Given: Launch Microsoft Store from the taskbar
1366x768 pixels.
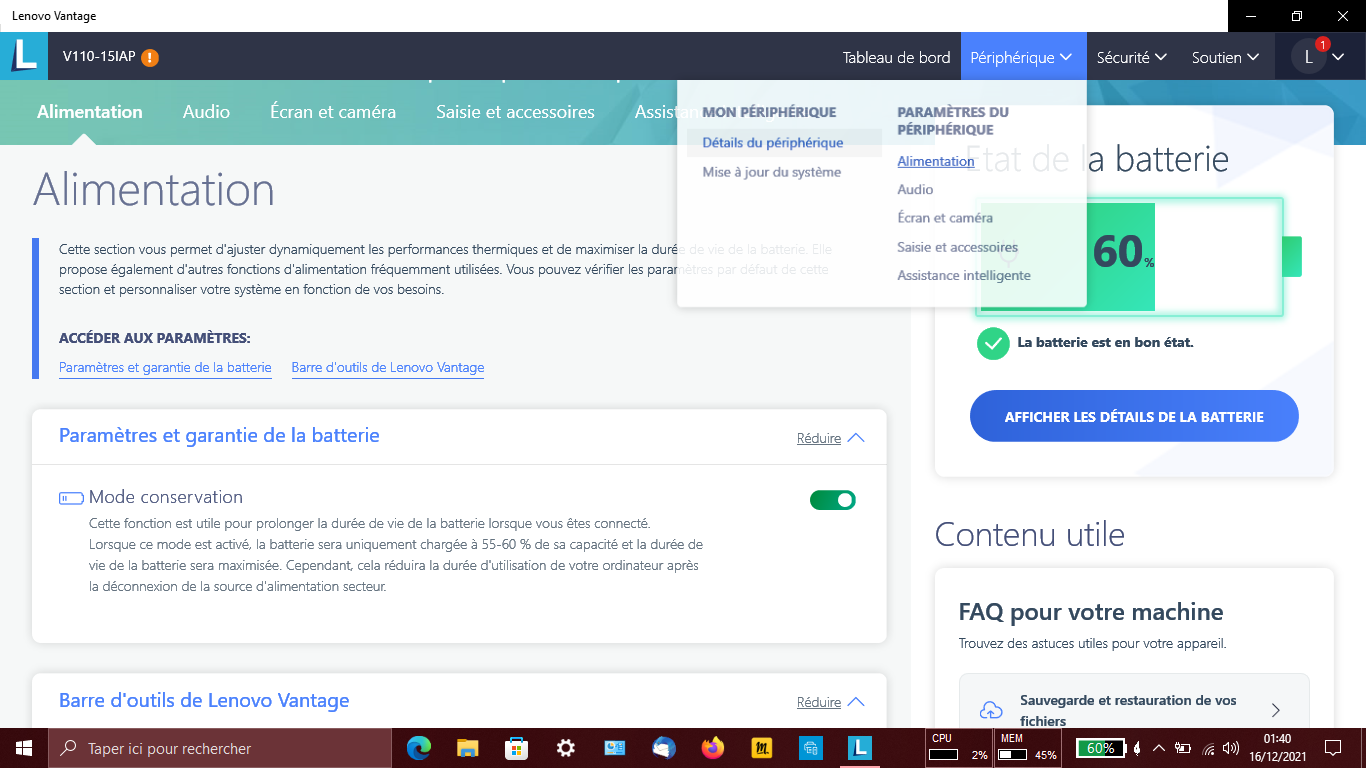Looking at the screenshot, I should pos(516,748).
